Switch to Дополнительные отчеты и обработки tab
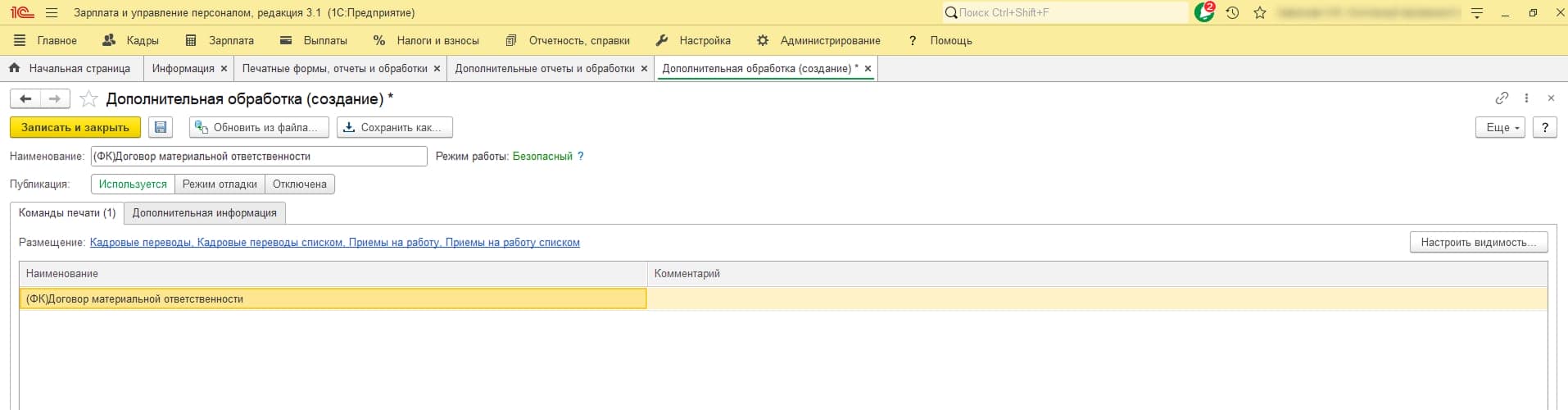The image size is (1568, 410). pyautogui.click(x=545, y=68)
